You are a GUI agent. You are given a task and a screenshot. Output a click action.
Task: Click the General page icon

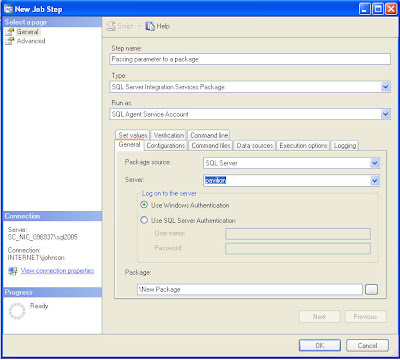[10, 32]
